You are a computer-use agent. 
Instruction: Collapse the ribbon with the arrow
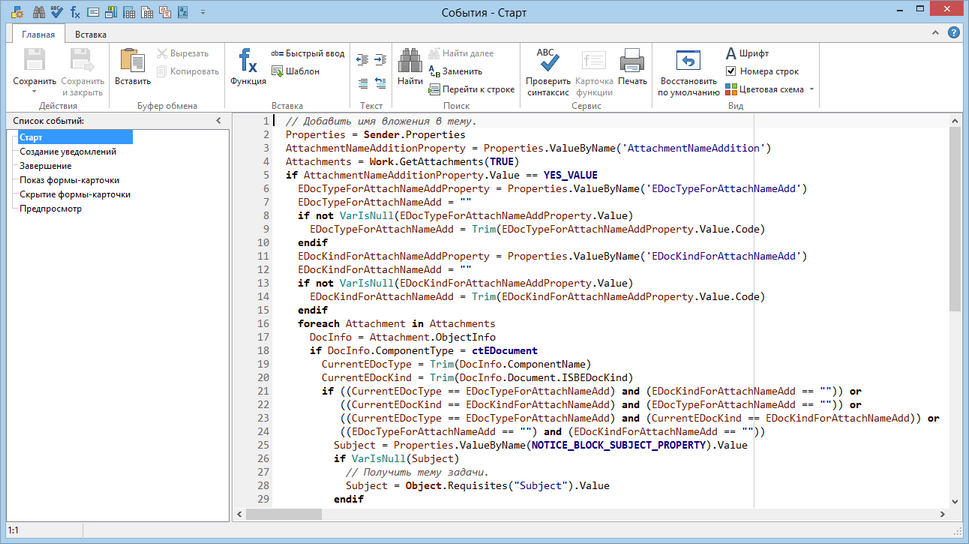click(937, 33)
